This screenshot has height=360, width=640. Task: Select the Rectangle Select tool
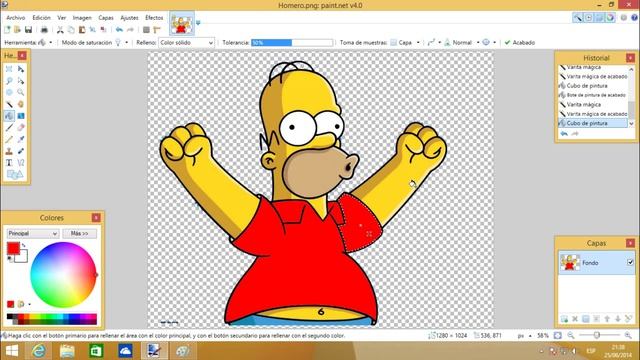click(x=9, y=69)
